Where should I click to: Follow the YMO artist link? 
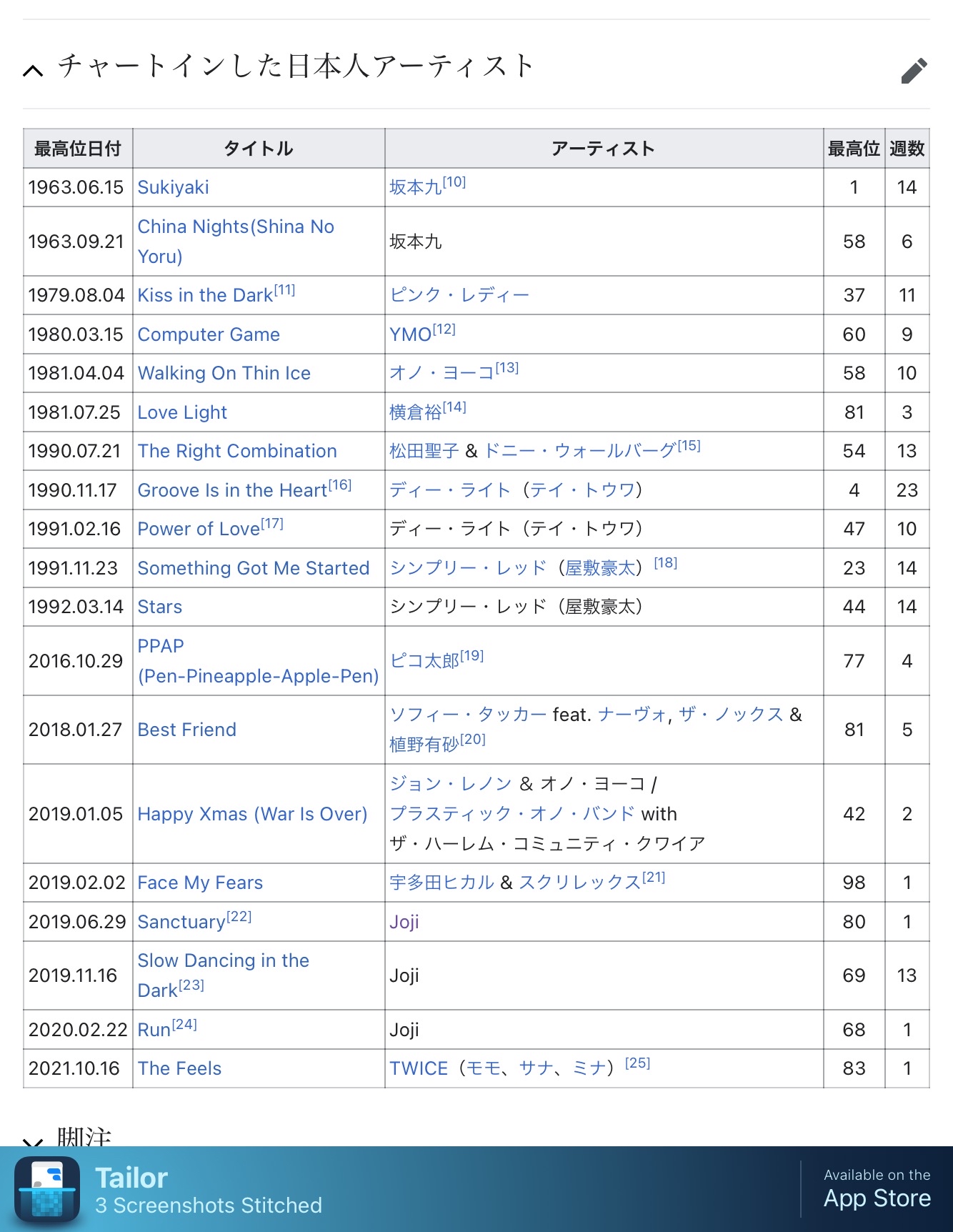410,334
